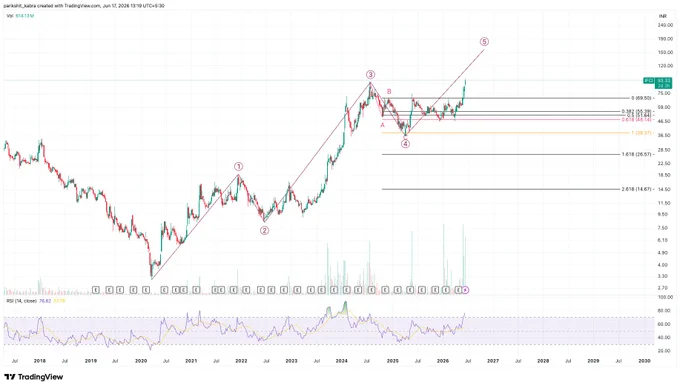
Task: Click the orange Fibonacci 1 (38.37) label
Action: (641, 133)
